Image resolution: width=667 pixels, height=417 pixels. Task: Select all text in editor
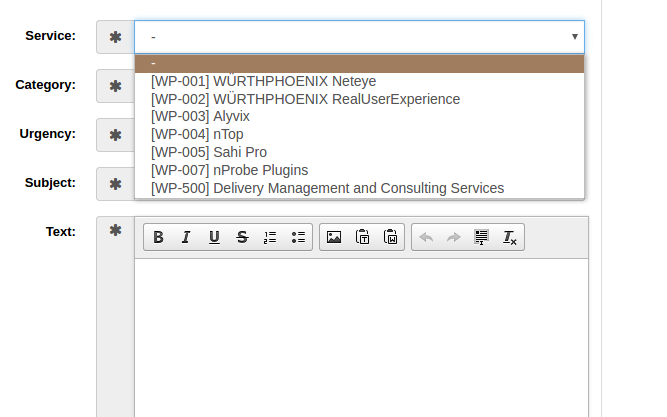(482, 237)
